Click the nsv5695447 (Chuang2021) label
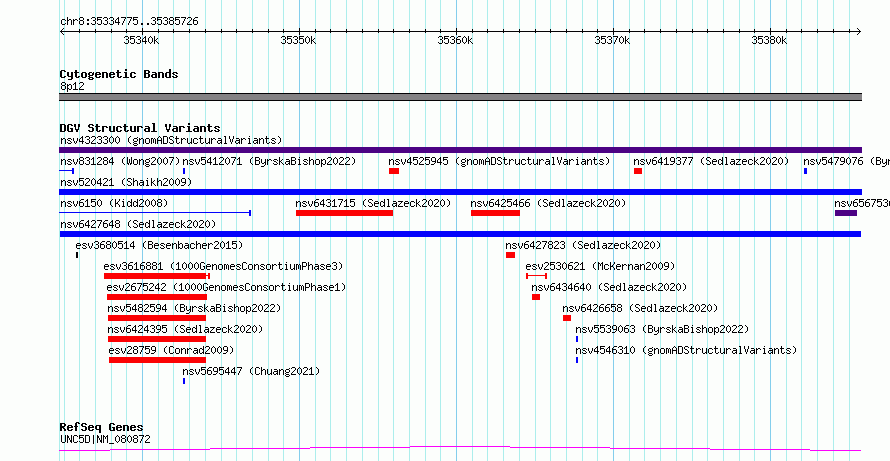Viewport: 890px width, 461px height. tap(251, 371)
